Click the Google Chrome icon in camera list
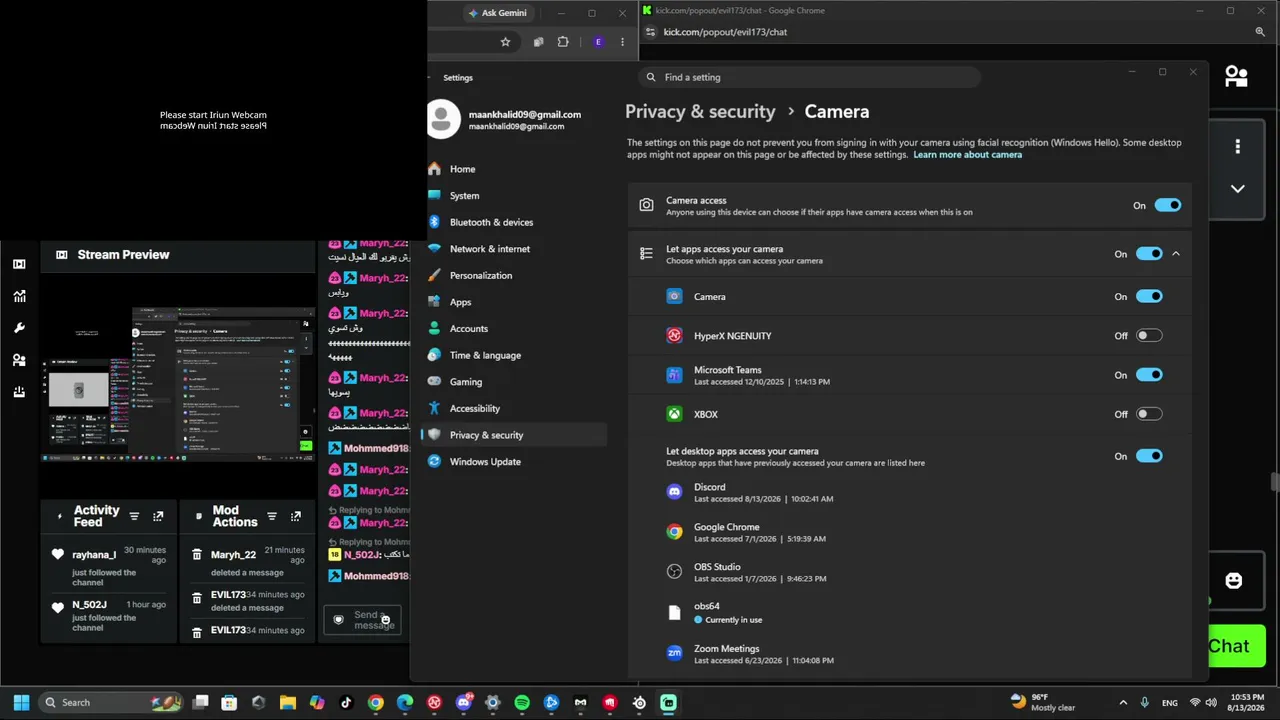Screen dimensions: 1280x720 pos(675,532)
